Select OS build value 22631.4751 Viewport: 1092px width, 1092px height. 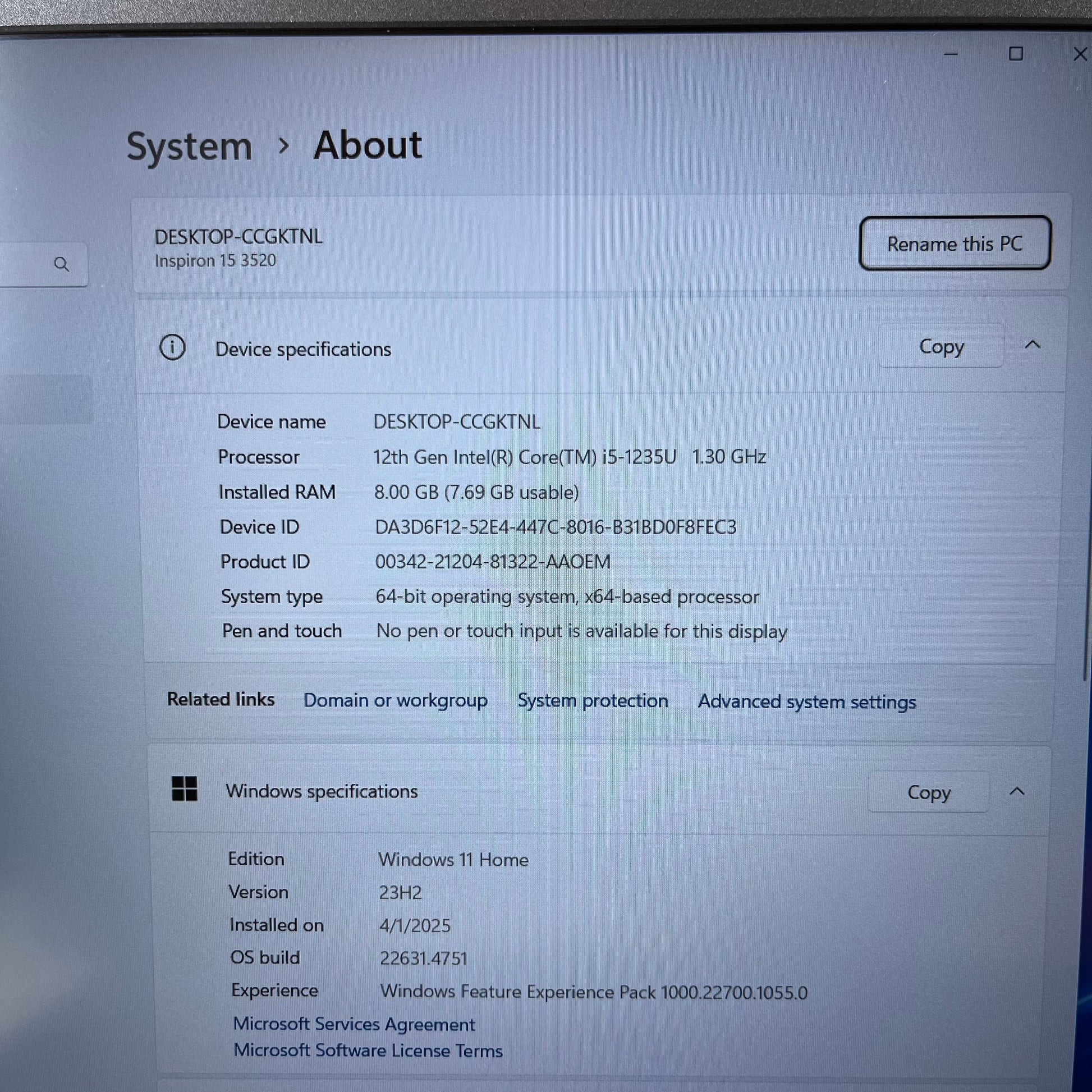[423, 958]
